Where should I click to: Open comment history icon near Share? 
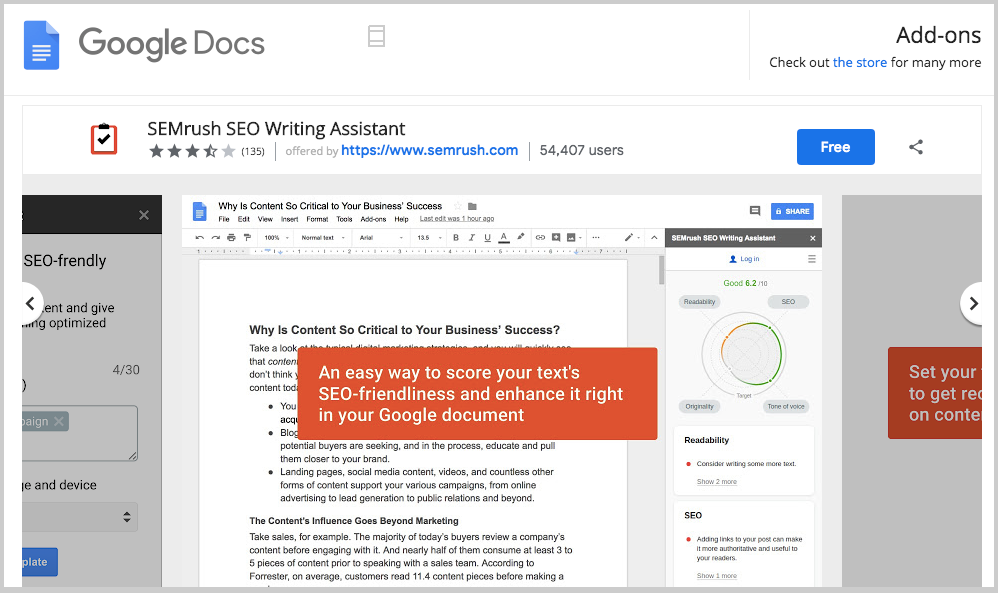[x=755, y=211]
